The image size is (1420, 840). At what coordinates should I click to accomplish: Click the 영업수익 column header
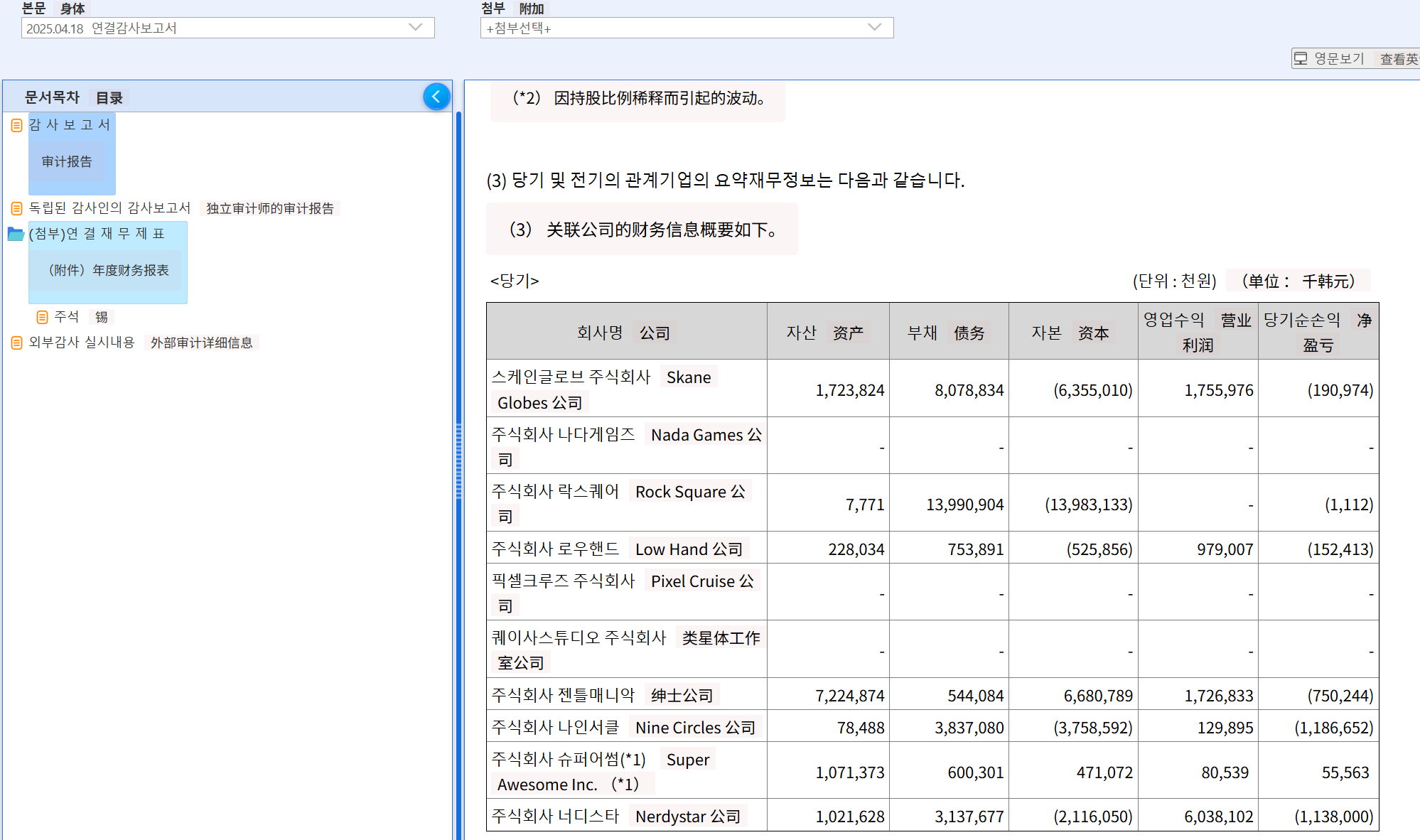(x=1198, y=332)
